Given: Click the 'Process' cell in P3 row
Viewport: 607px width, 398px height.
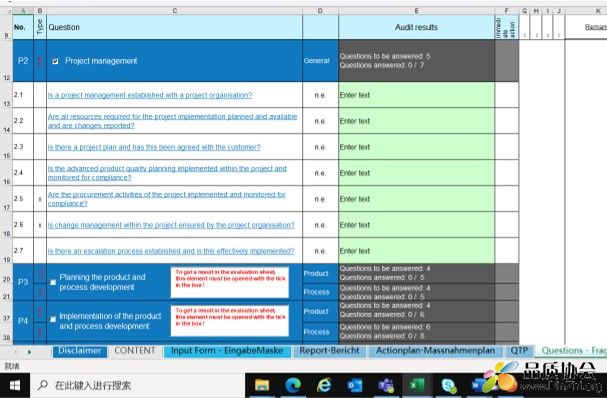Looking at the screenshot, I should pos(320,292).
